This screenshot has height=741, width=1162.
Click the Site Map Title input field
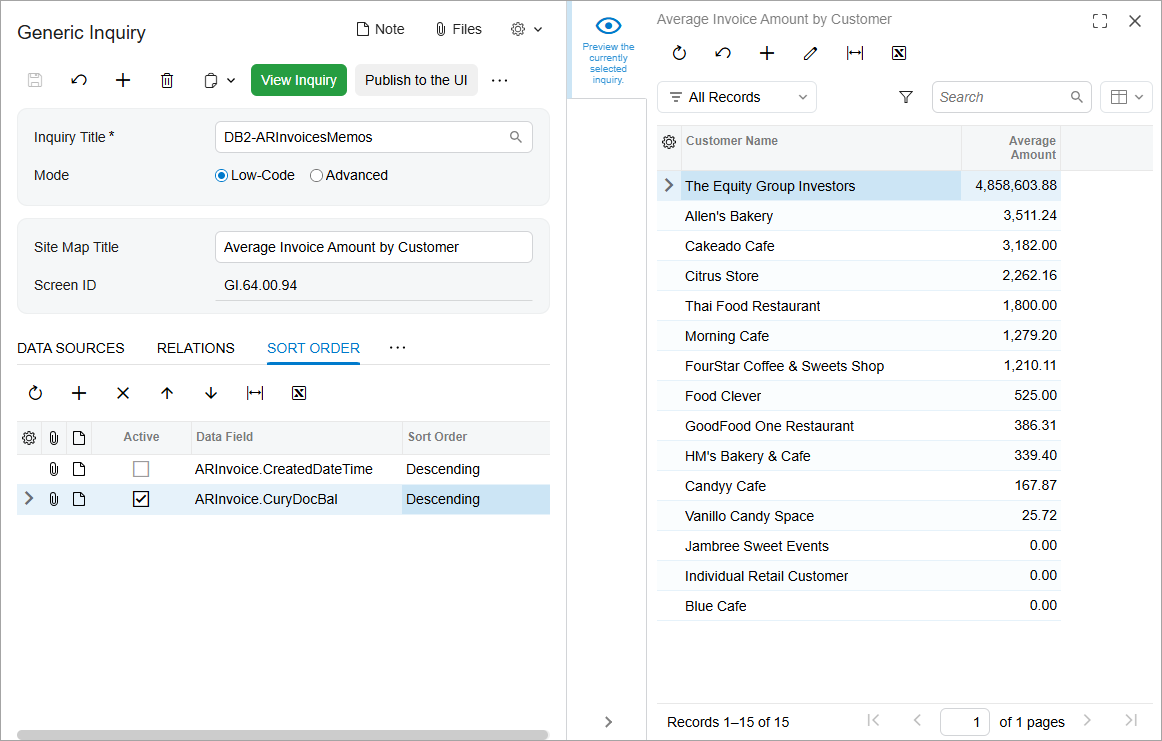pyautogui.click(x=373, y=247)
